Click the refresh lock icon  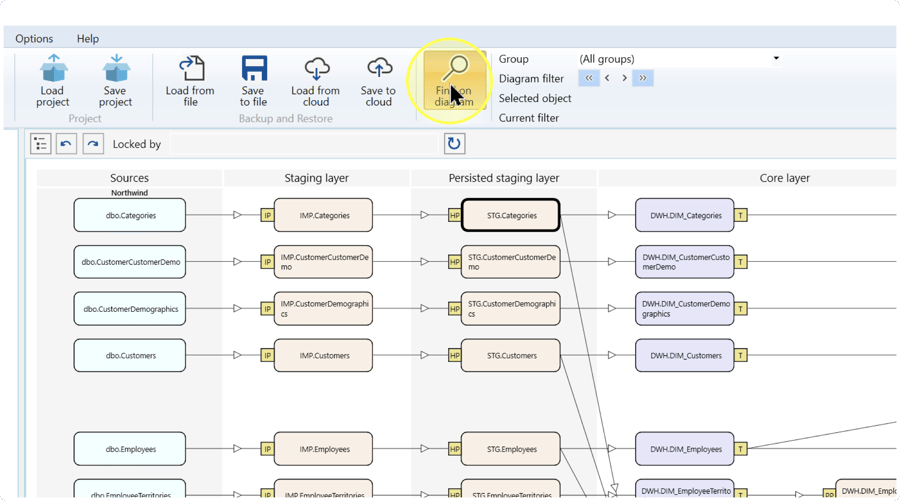coord(454,143)
